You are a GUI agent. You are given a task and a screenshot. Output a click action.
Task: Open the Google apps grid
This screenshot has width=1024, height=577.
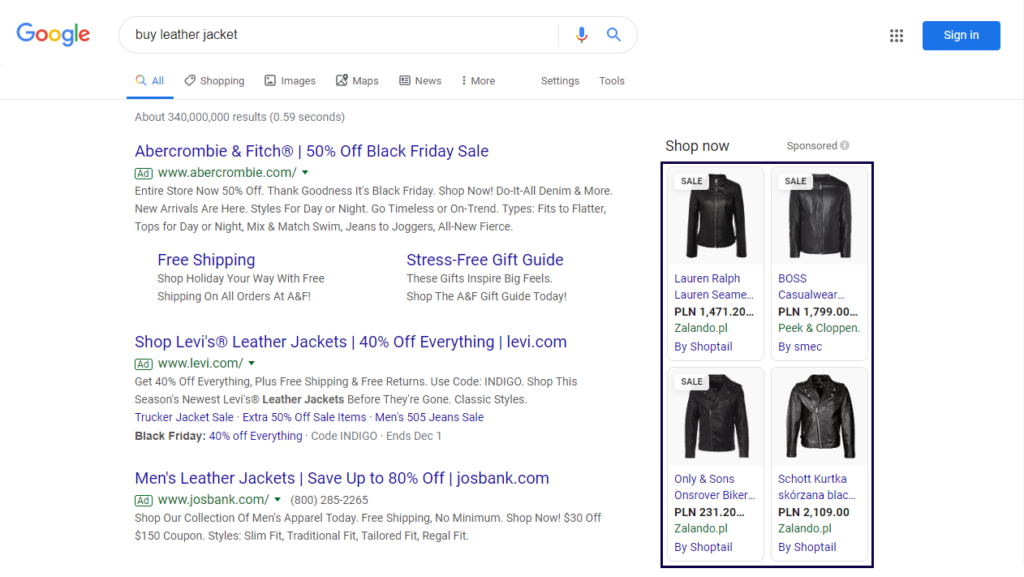[x=896, y=35]
